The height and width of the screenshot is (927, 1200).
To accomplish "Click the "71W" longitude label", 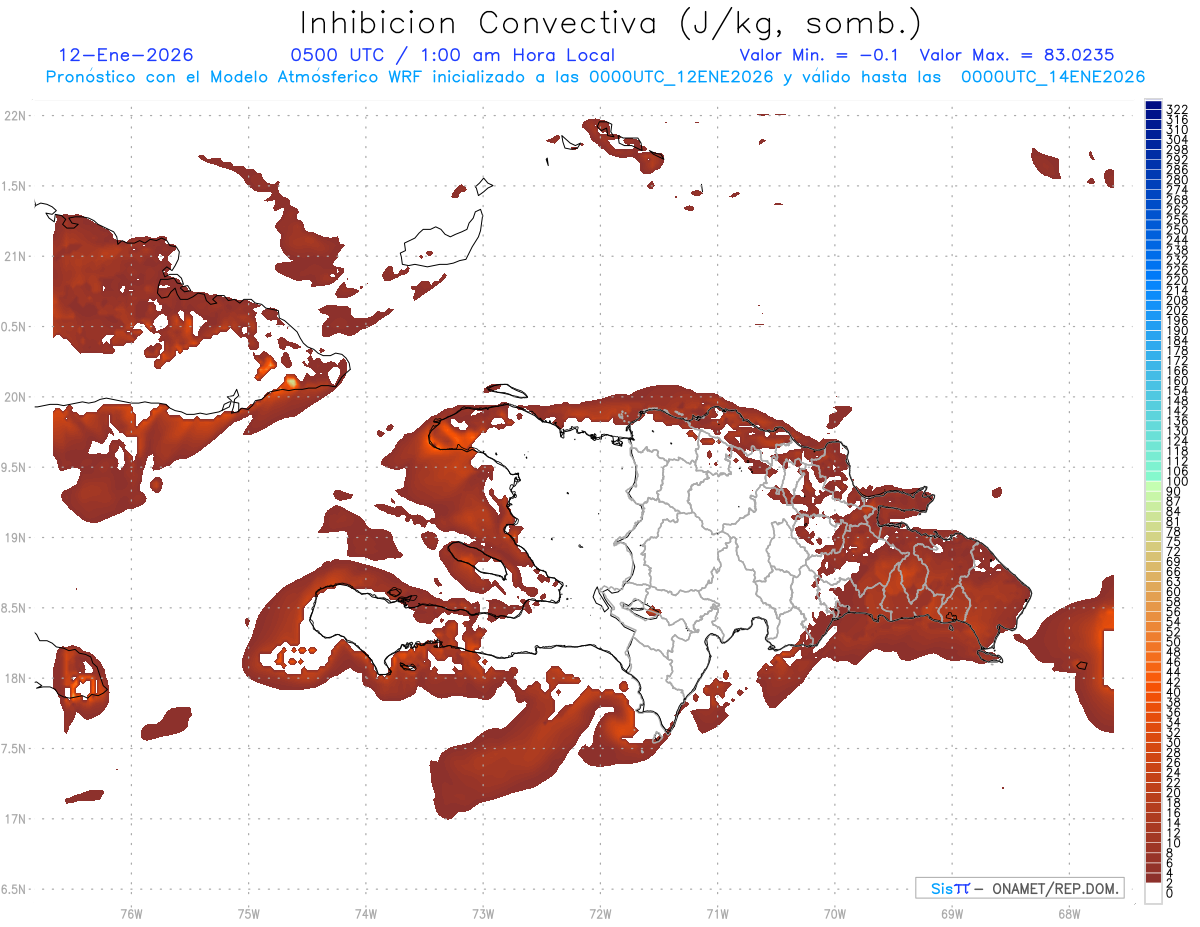I will [717, 913].
